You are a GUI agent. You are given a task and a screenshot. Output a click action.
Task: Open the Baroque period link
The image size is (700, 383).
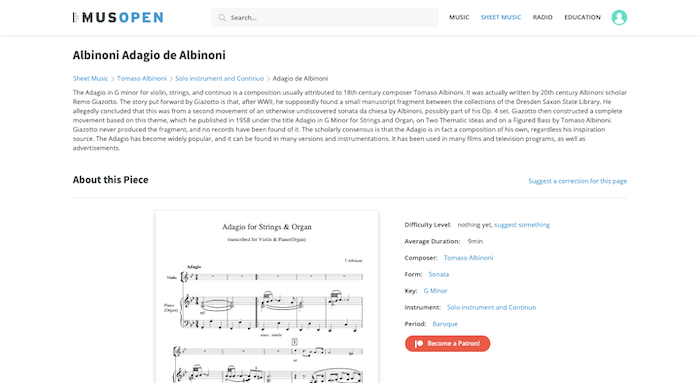(445, 324)
